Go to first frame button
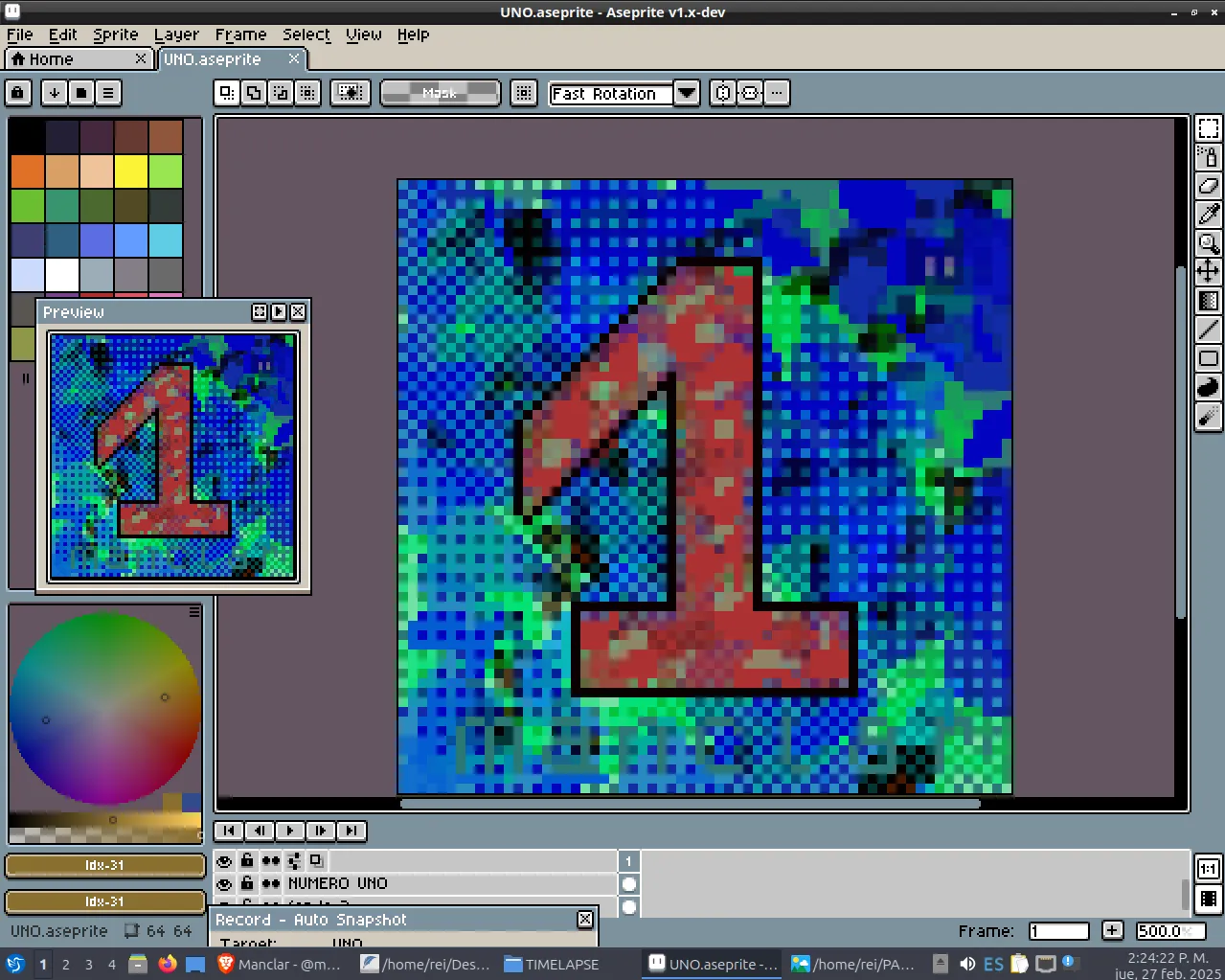 (229, 831)
